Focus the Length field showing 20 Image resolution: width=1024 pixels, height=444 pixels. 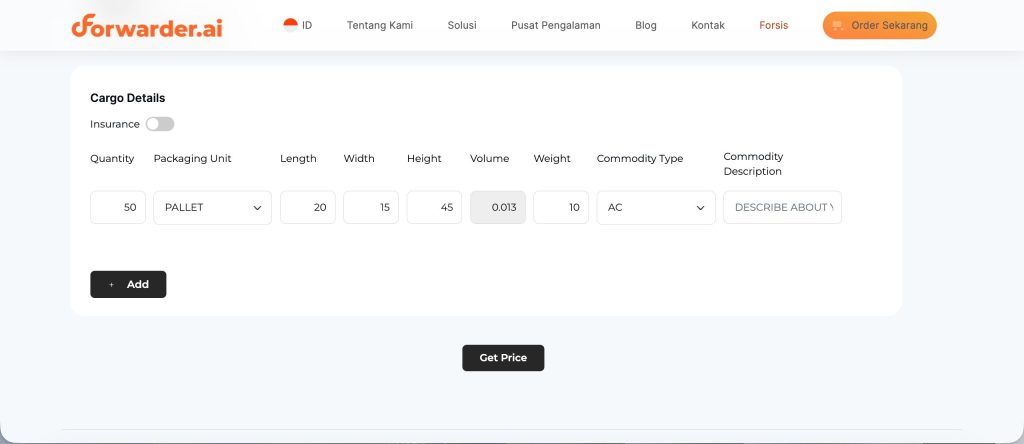click(x=308, y=208)
